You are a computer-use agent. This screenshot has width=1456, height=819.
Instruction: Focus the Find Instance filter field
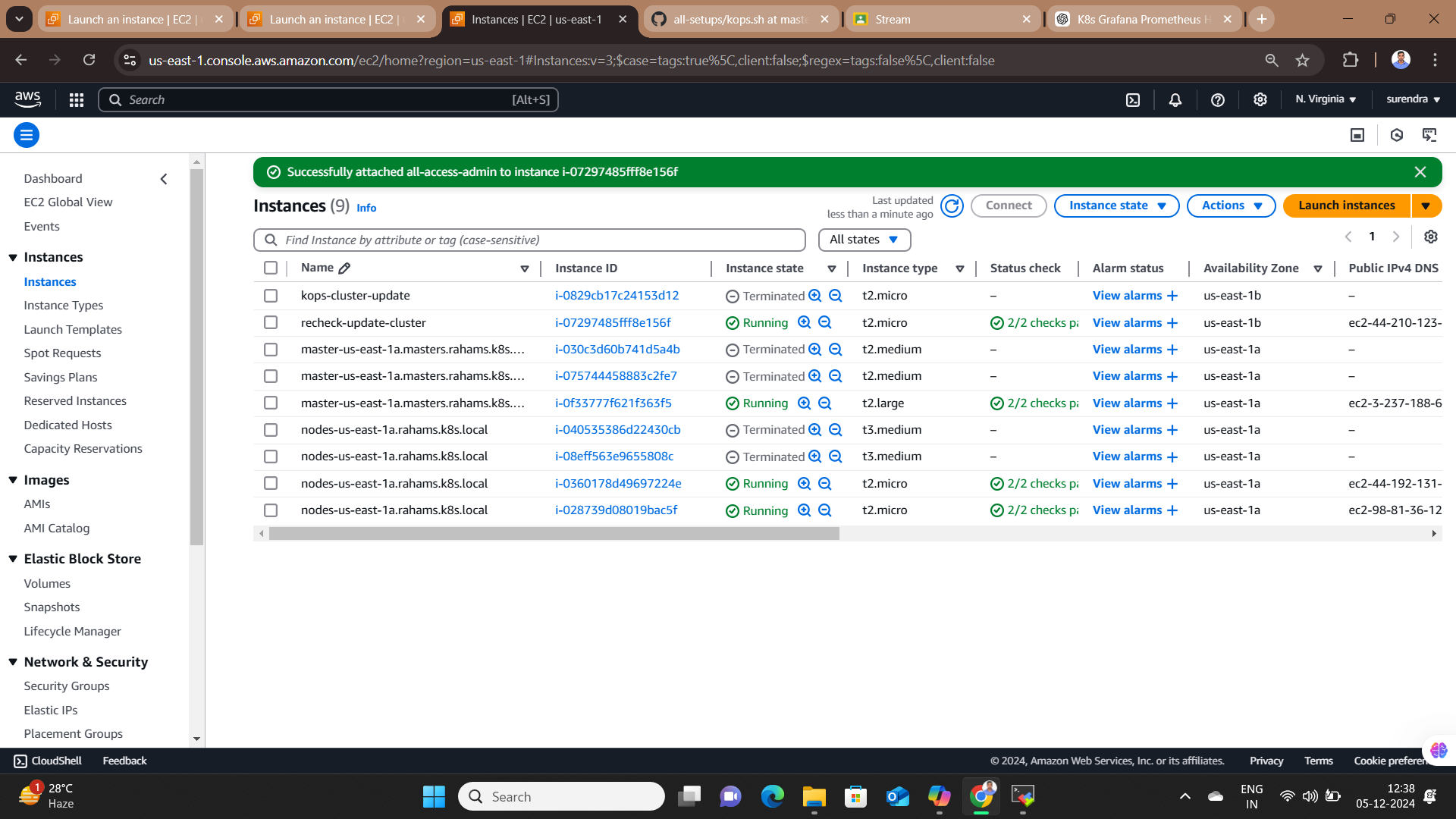click(529, 240)
